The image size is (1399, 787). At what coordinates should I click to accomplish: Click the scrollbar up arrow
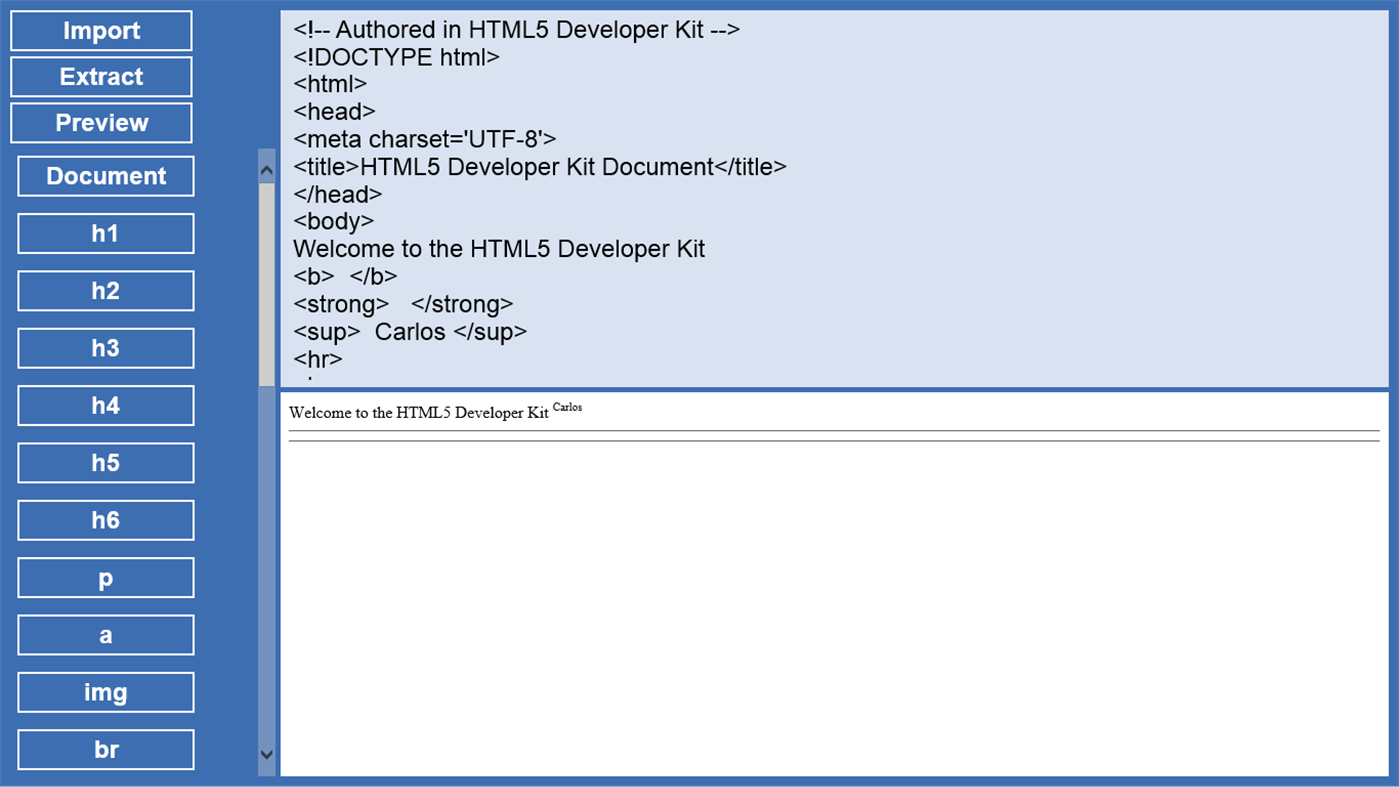(266, 168)
